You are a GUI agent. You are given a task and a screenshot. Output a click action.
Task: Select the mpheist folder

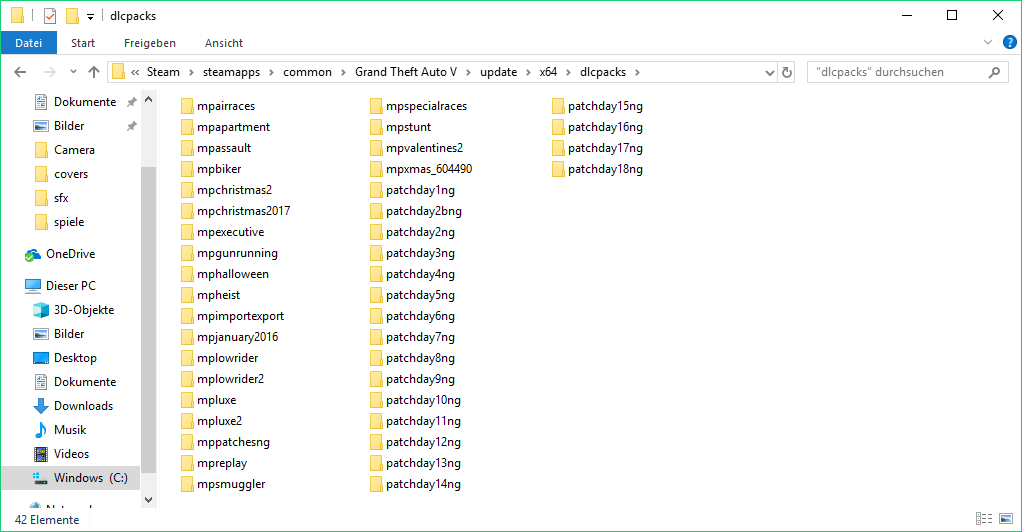218,295
